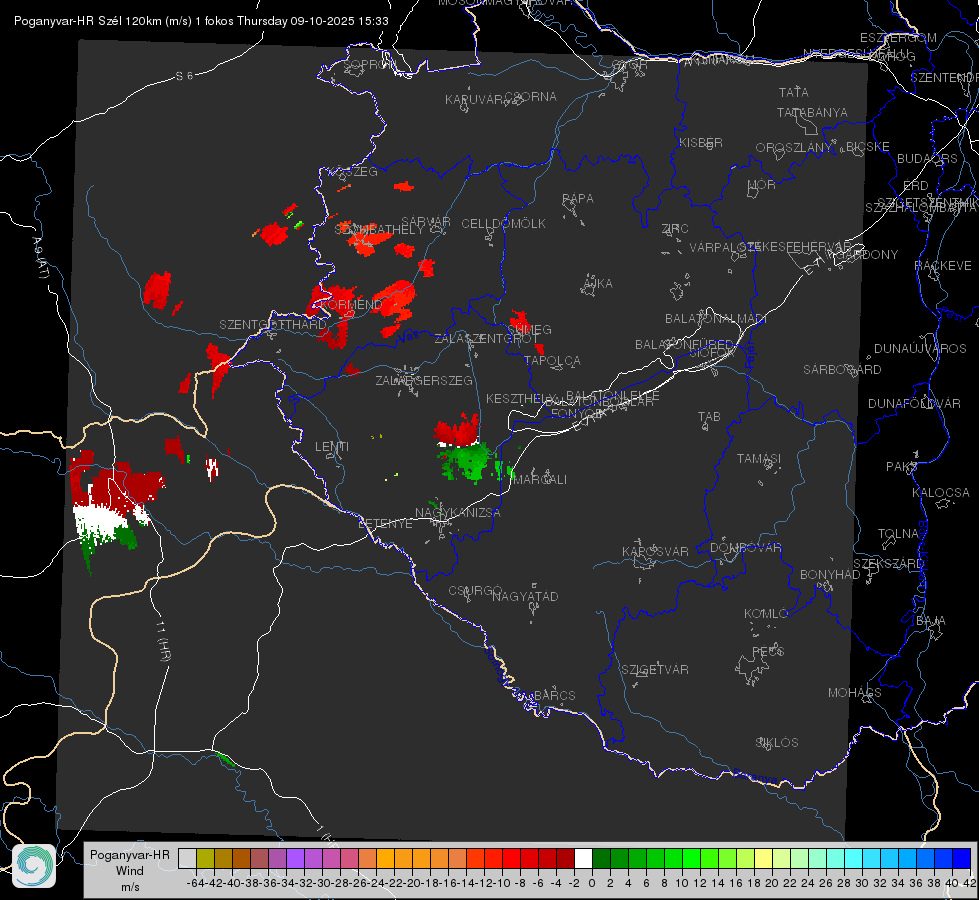Select the DUNAÚJVÁROS city label
The height and width of the screenshot is (900, 979).
click(x=920, y=349)
